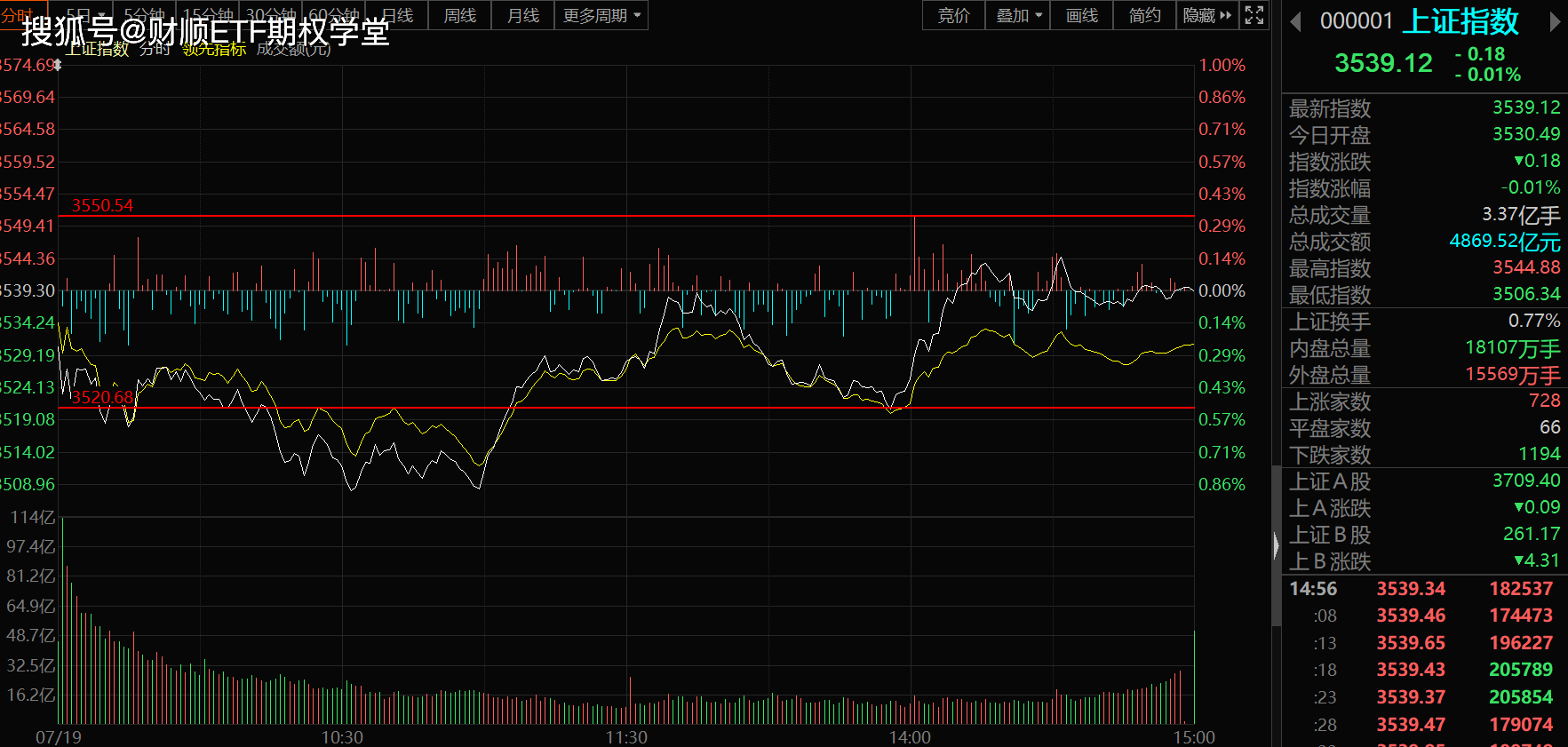Go to next stock with right arrow
This screenshot has height=747, width=1568.
click(1555, 22)
